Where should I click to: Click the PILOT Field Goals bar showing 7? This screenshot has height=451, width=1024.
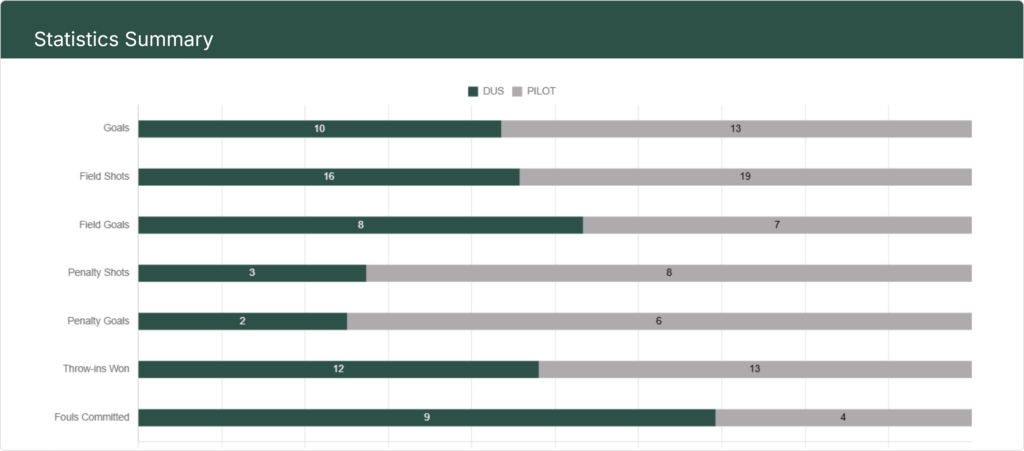777,225
